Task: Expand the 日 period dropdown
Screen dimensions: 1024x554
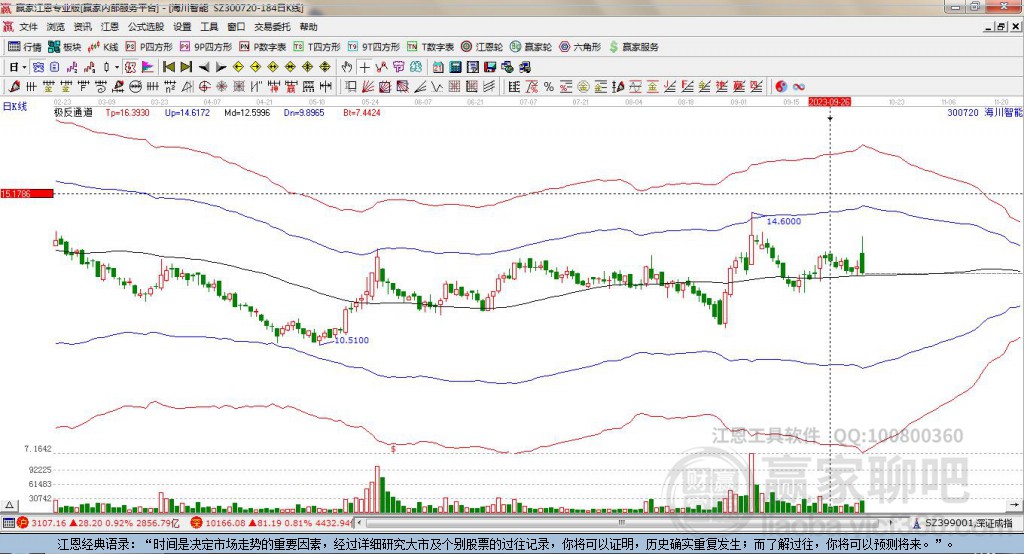Action: tap(24, 67)
